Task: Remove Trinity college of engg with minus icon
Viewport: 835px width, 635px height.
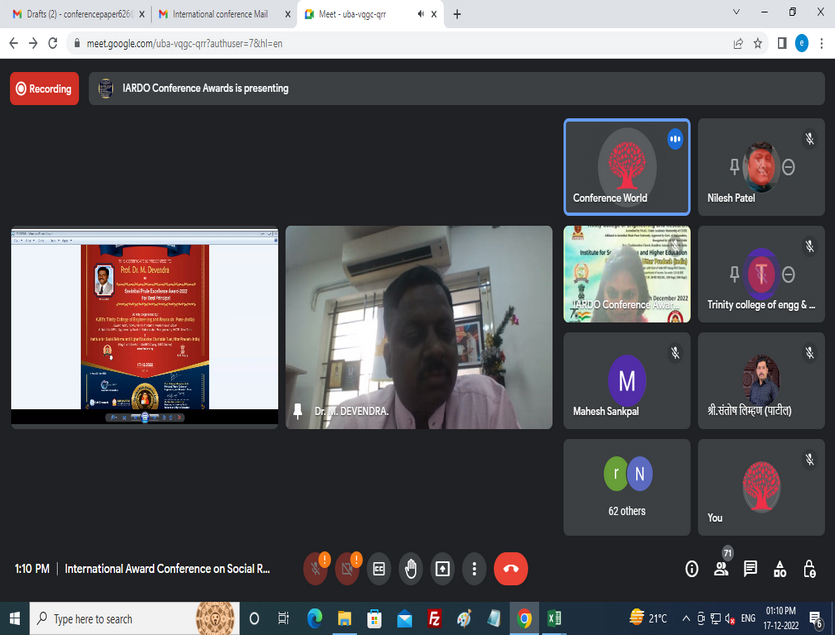Action: point(789,274)
